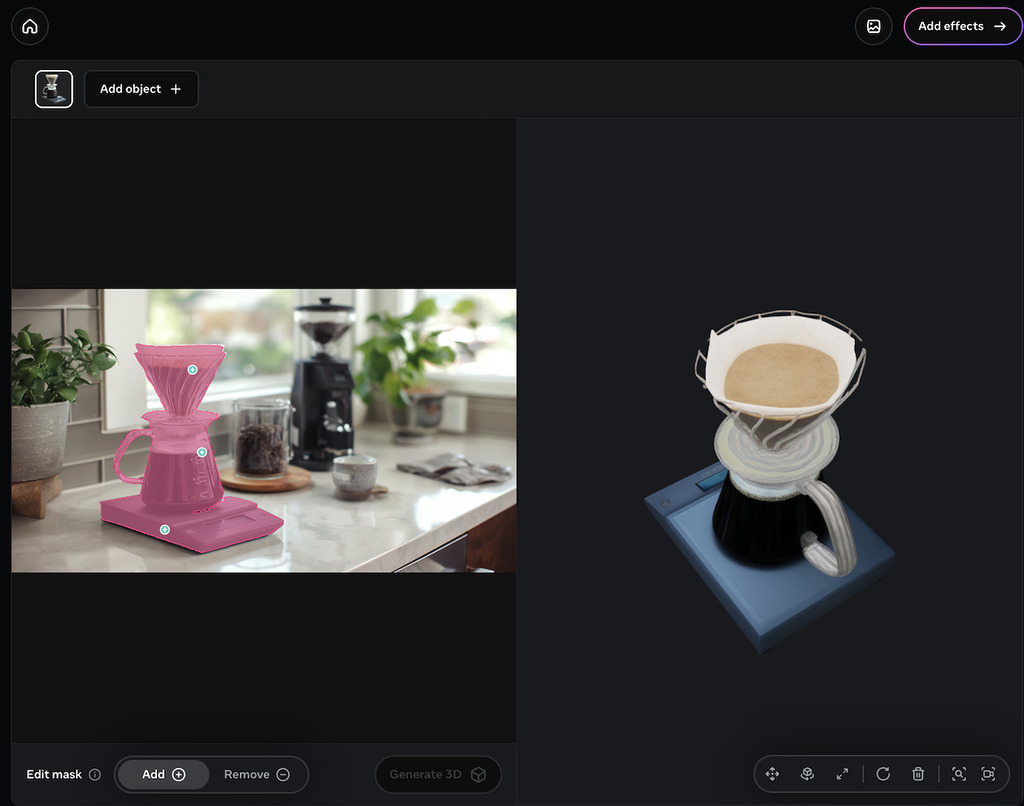Open the image panel icon near Add effects
The image size is (1024, 806).
(x=873, y=26)
